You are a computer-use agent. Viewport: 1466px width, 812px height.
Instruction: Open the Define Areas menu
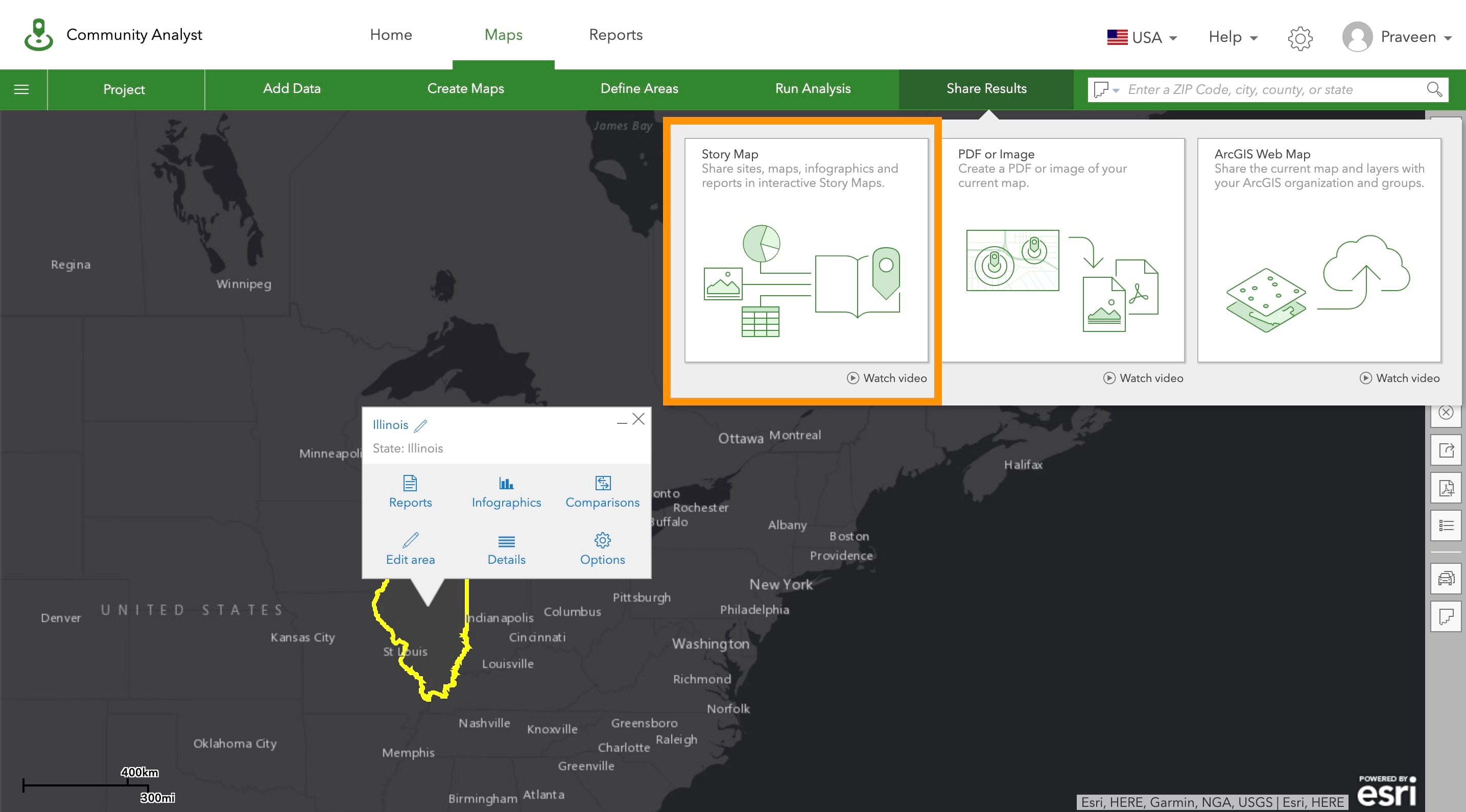(x=639, y=89)
